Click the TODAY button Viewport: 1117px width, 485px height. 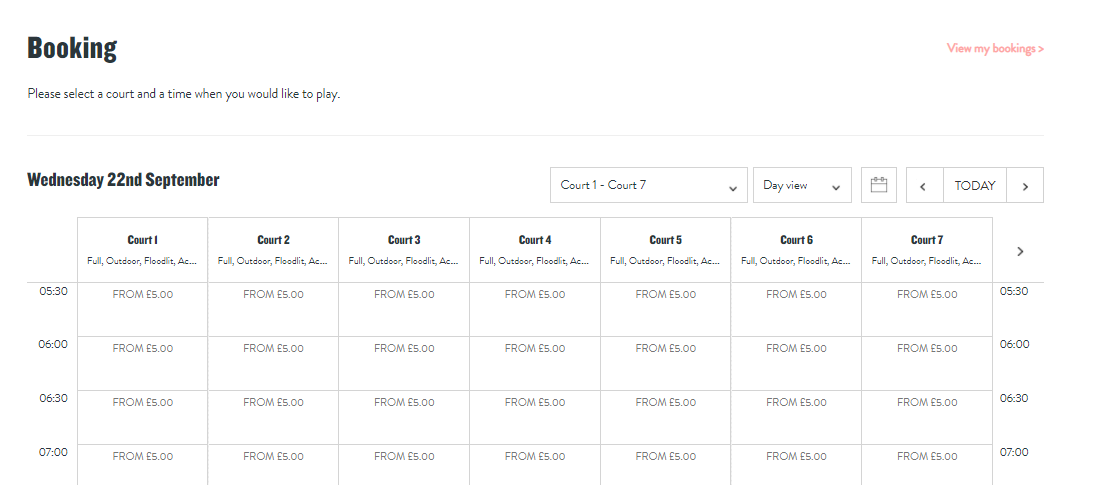(x=974, y=185)
